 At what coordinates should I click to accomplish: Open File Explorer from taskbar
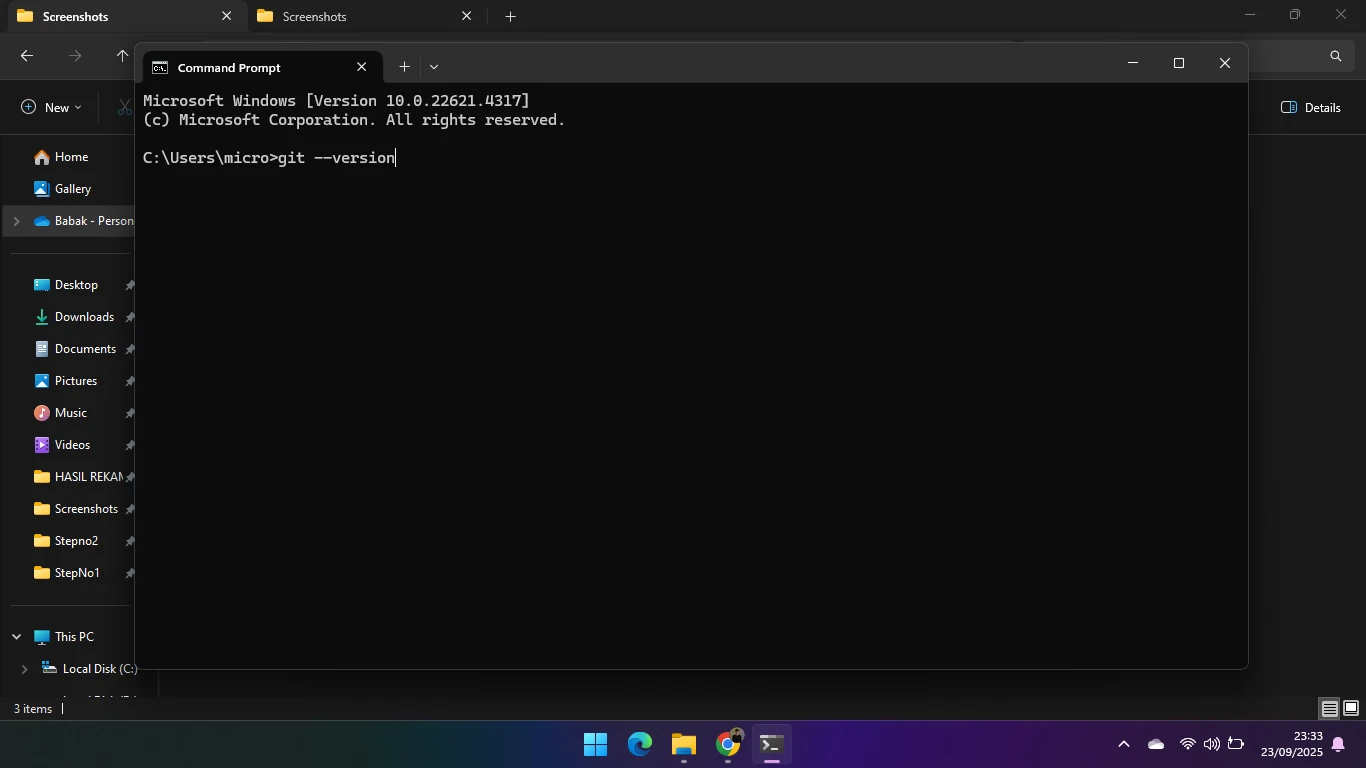(x=684, y=745)
